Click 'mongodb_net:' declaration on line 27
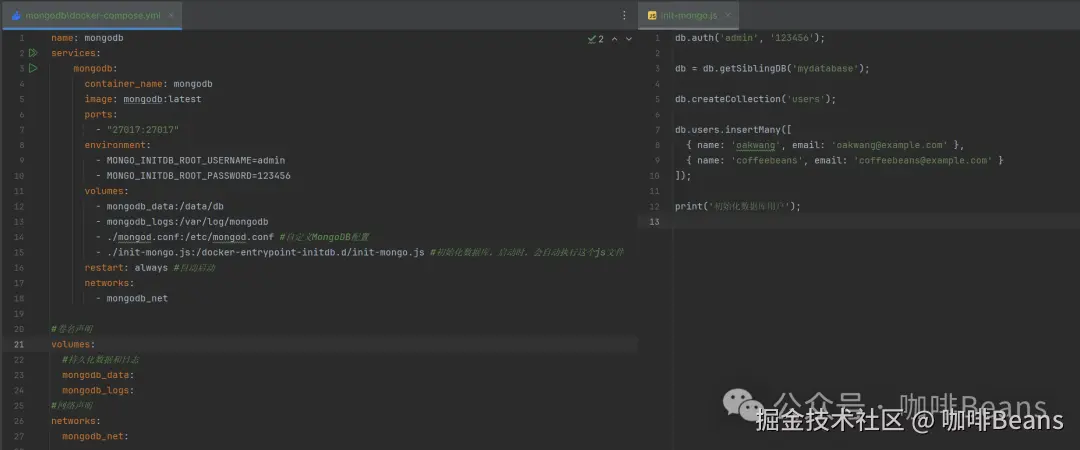Screen dimensions: 1080x450 [x=95, y=436]
